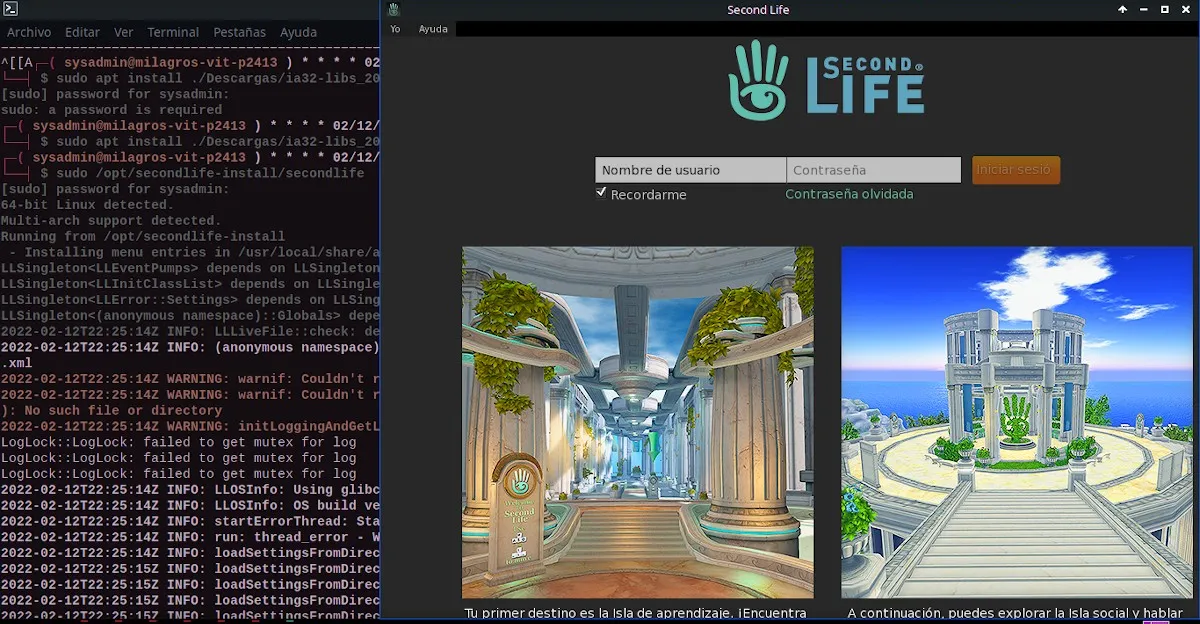The image size is (1200, 624).
Task: Open the Pestañas menu in the terminal
Action: tap(240, 32)
